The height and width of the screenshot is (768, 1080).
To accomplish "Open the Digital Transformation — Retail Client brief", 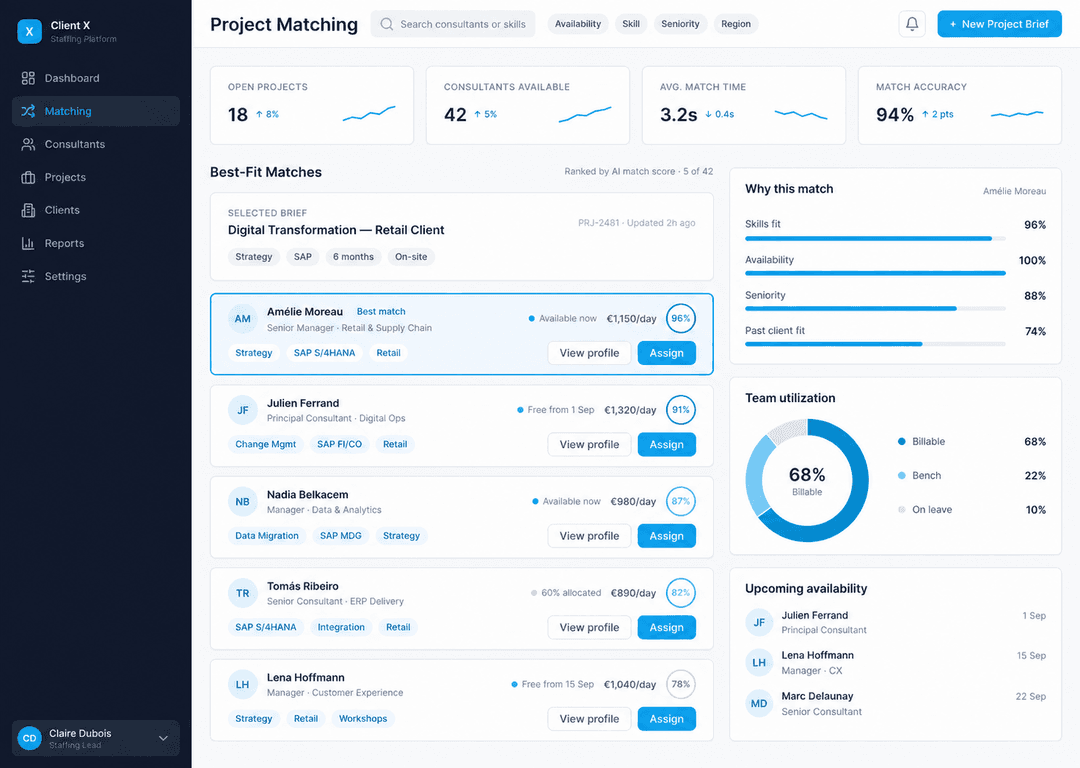I will [x=461, y=236].
